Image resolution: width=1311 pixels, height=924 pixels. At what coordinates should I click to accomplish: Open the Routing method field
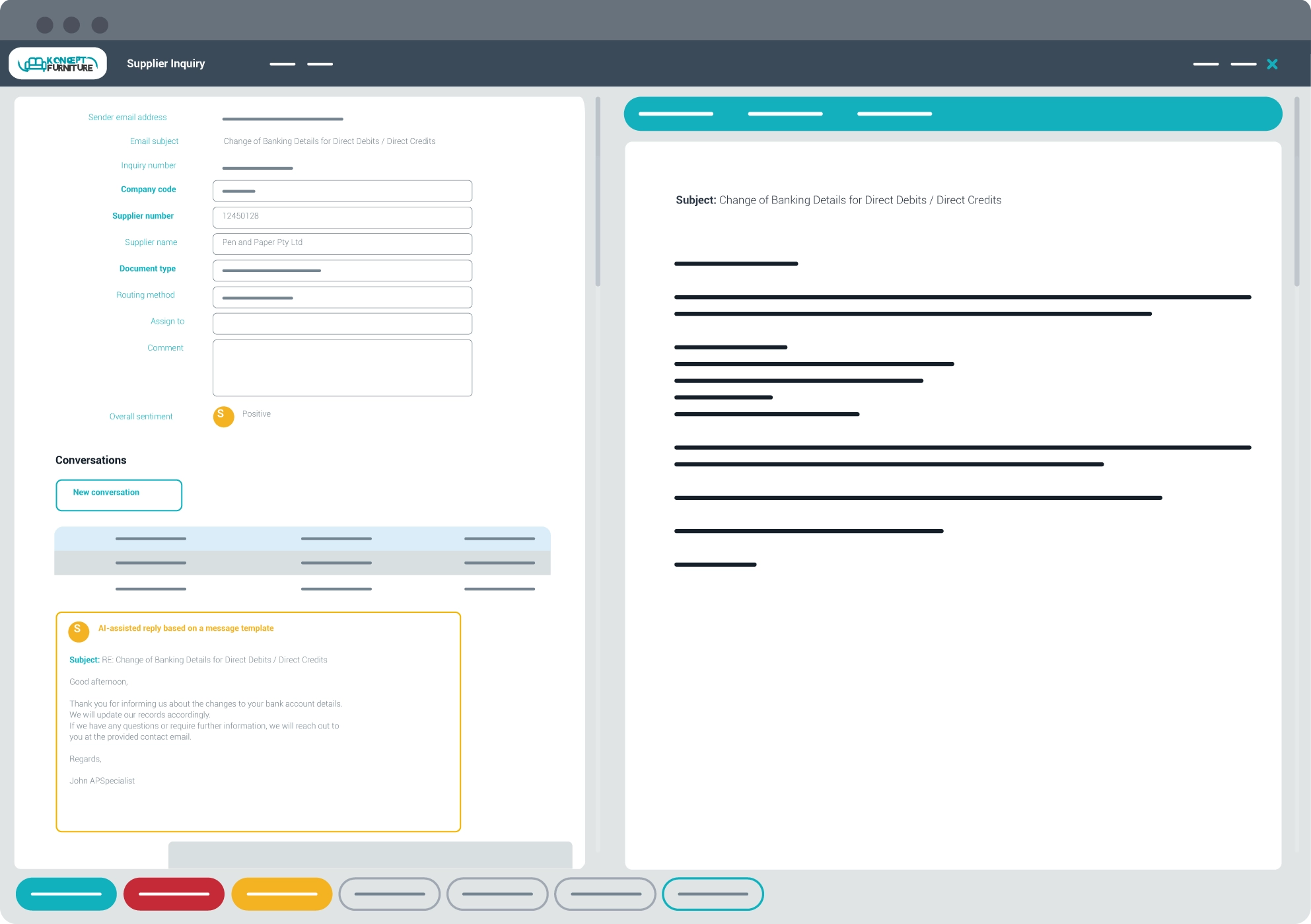[342, 297]
